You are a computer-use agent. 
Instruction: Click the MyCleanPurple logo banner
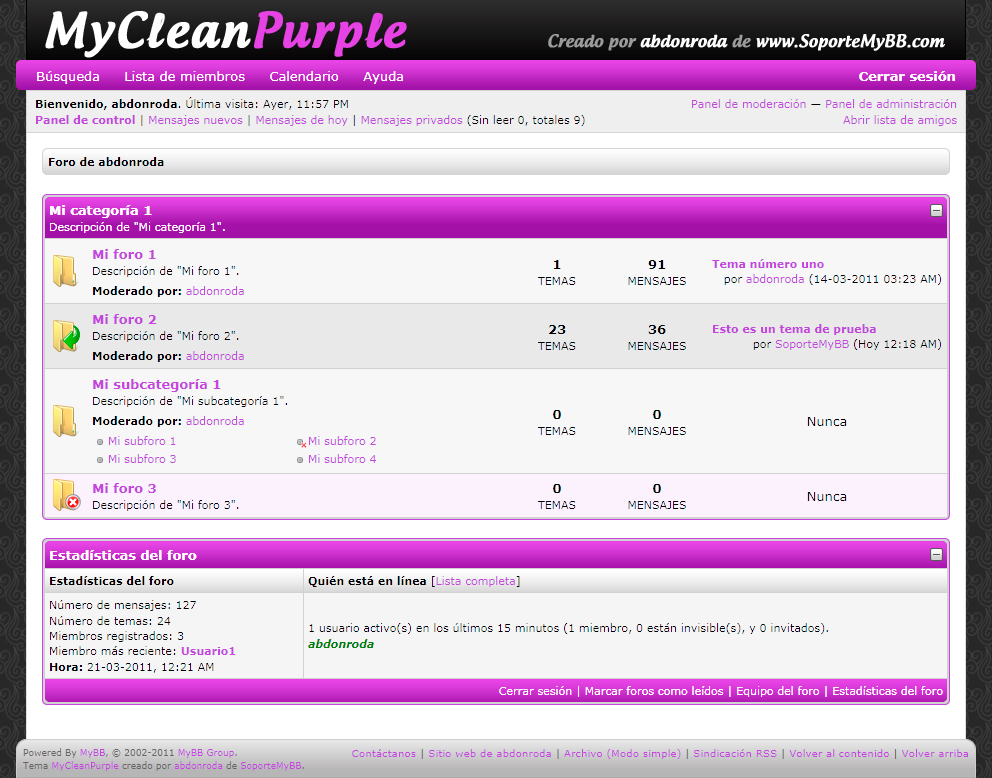tap(226, 32)
